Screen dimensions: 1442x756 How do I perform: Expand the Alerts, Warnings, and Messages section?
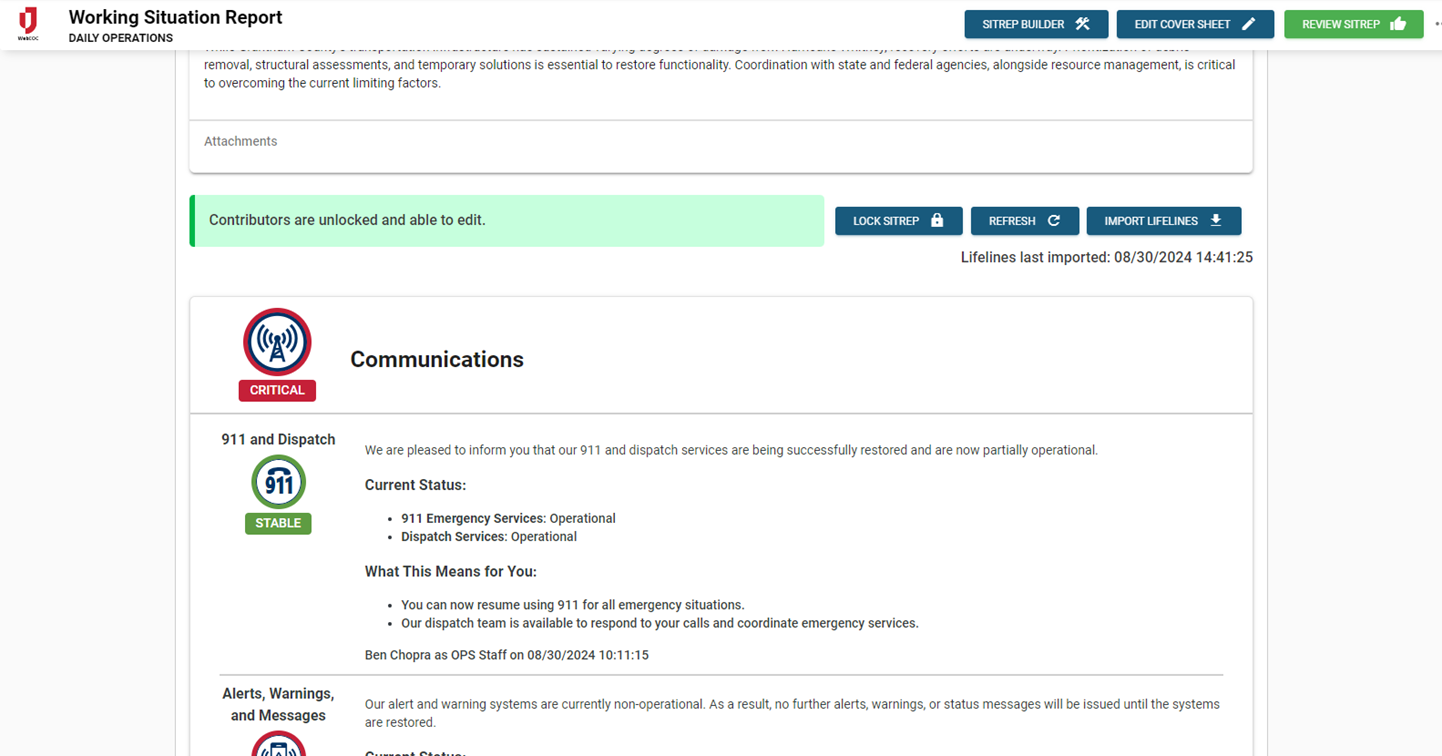click(279, 704)
